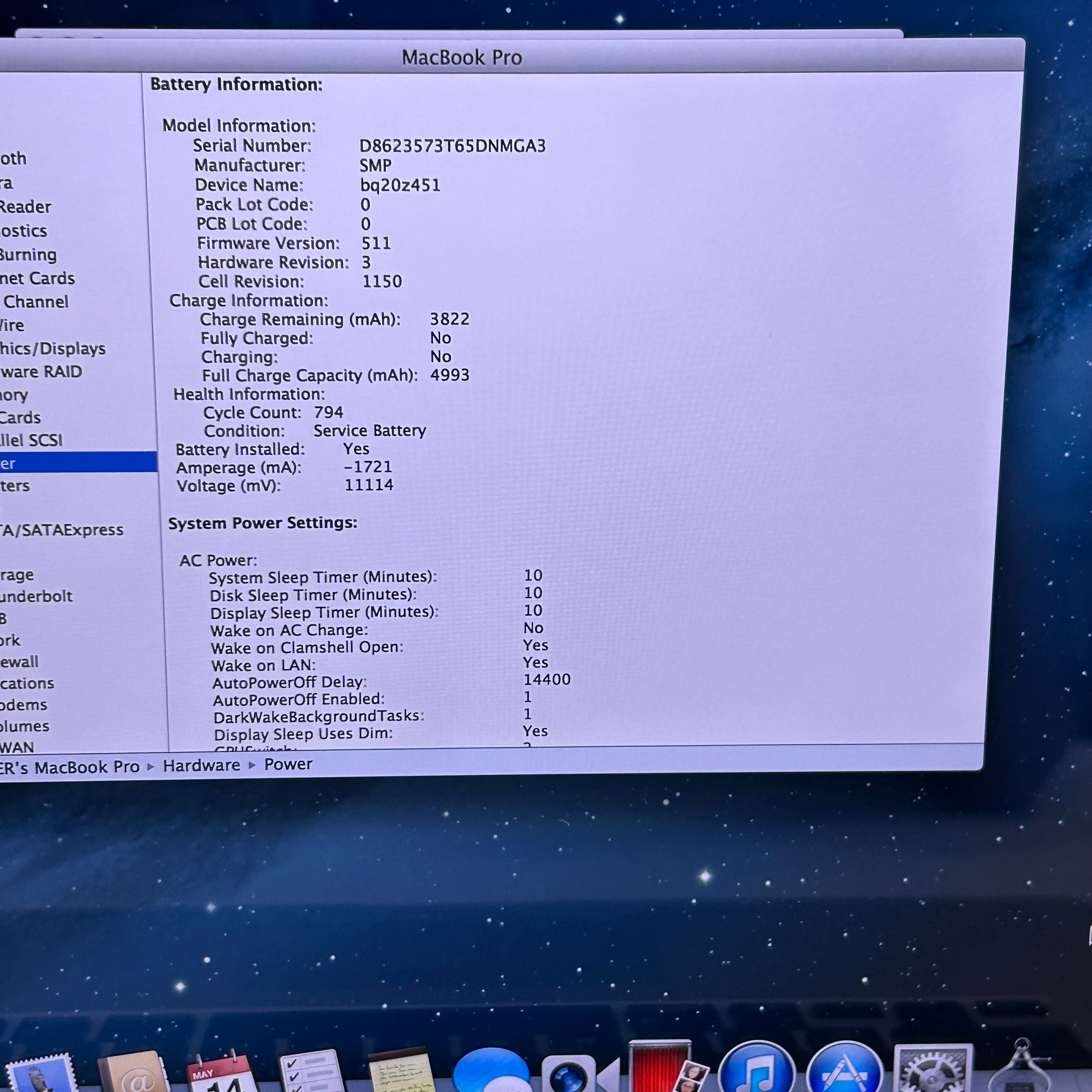1092x1092 pixels.
Task: Click the MacBook Pro breadcrumb in path bar
Action: pyautogui.click(x=70, y=767)
